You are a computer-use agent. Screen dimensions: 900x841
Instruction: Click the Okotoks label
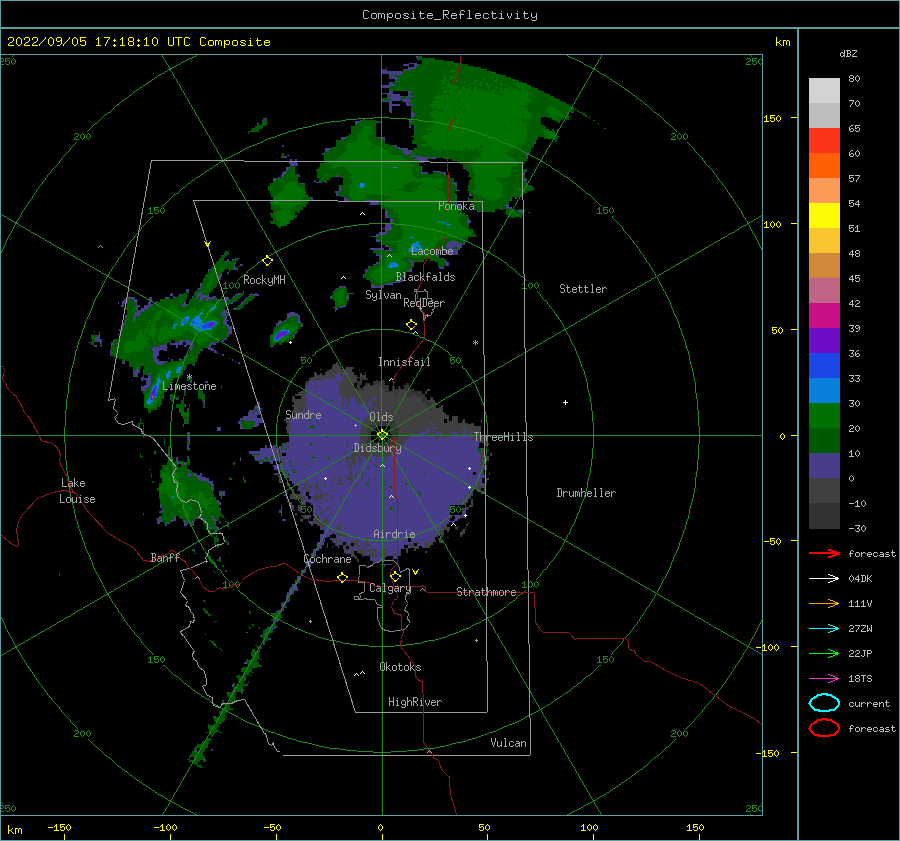[401, 667]
